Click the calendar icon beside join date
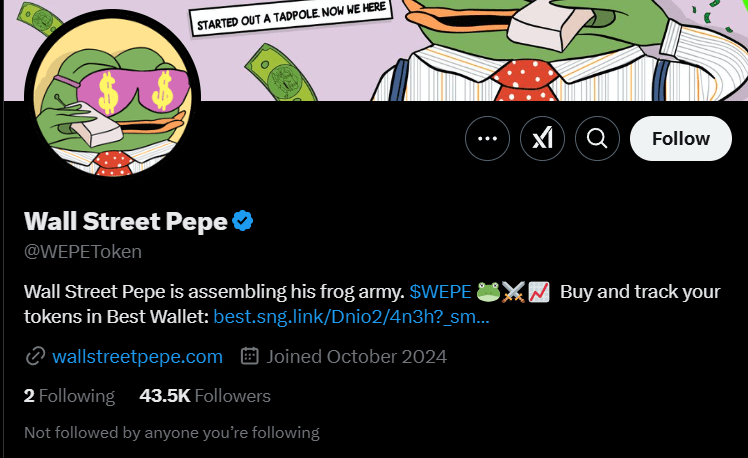The height and width of the screenshot is (458, 748). point(251,356)
